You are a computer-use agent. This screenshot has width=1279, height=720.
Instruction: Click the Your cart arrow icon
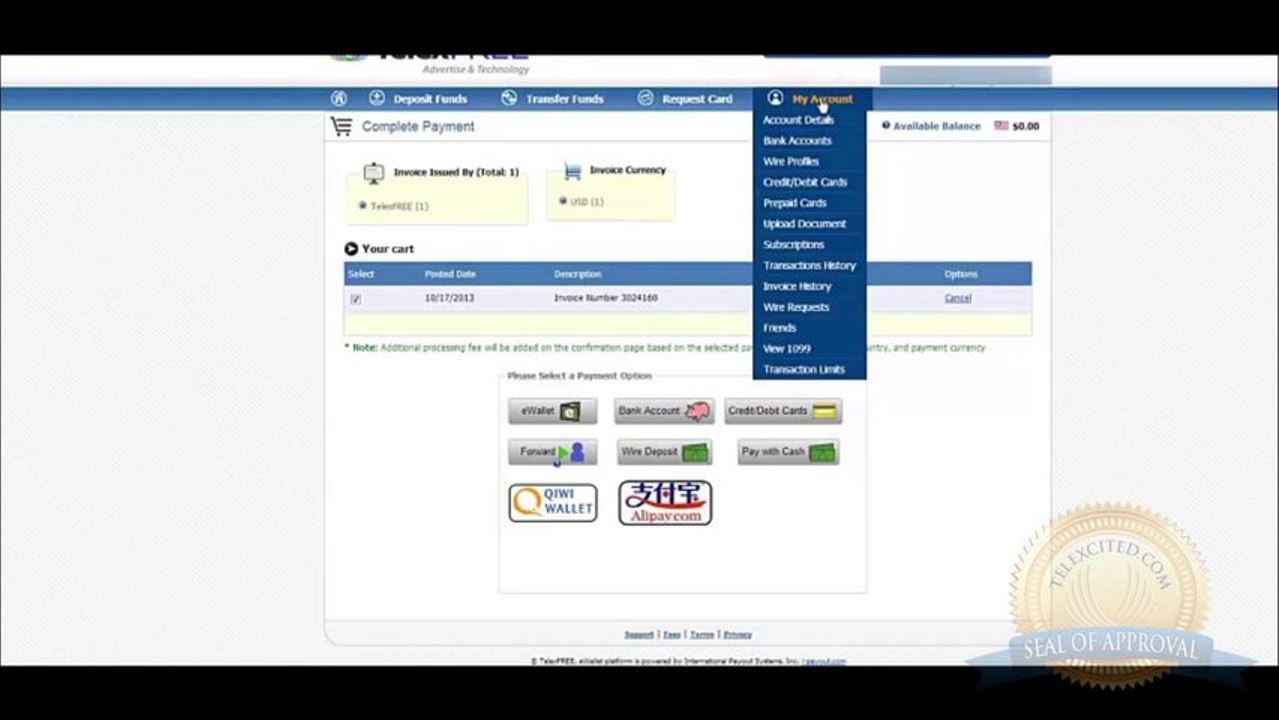[x=351, y=249]
